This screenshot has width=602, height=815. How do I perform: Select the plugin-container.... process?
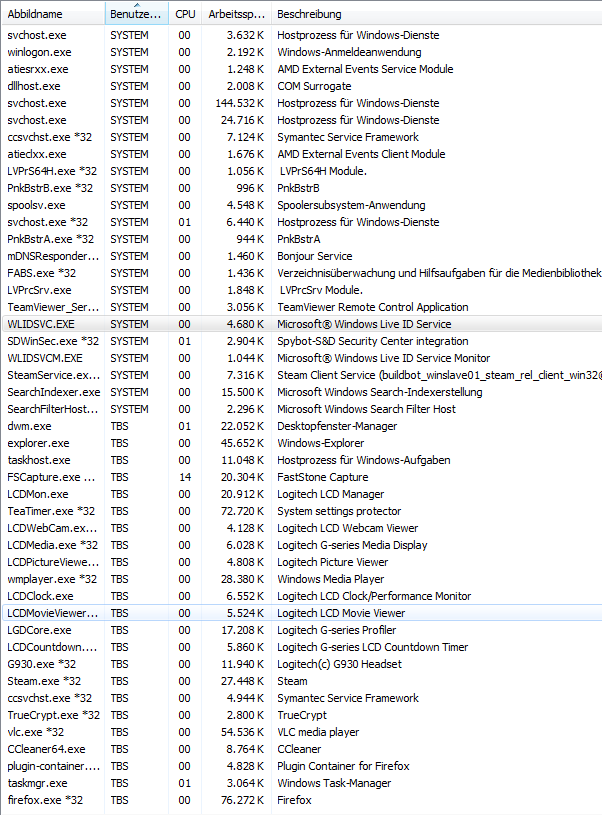click(x=302, y=766)
